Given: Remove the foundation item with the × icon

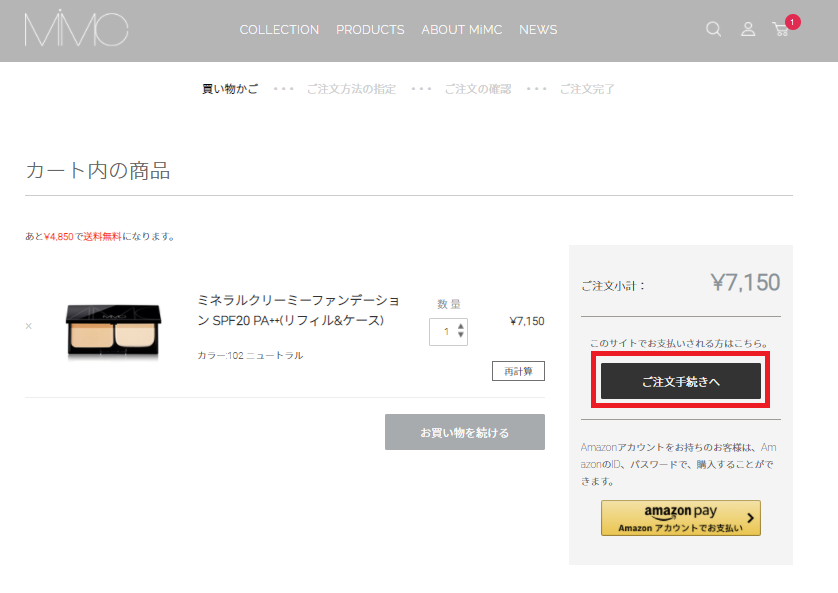Looking at the screenshot, I should click(28, 326).
